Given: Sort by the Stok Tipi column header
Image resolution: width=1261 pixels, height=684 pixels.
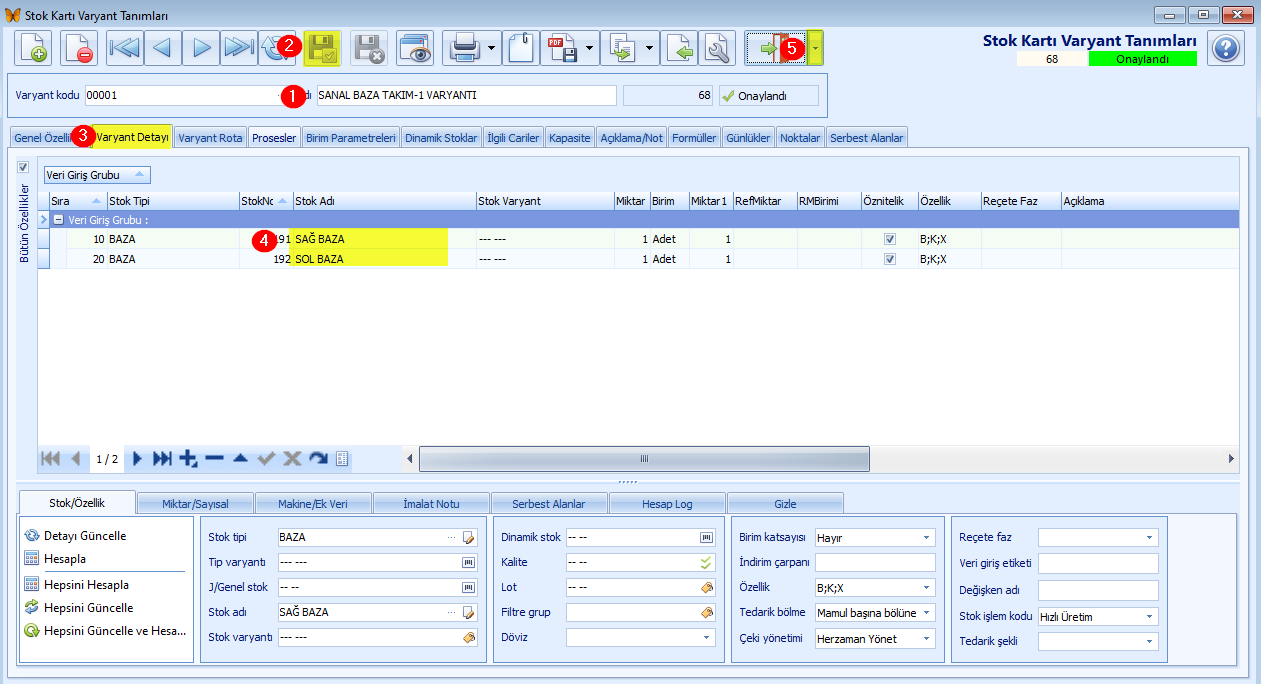Looking at the screenshot, I should point(172,201).
